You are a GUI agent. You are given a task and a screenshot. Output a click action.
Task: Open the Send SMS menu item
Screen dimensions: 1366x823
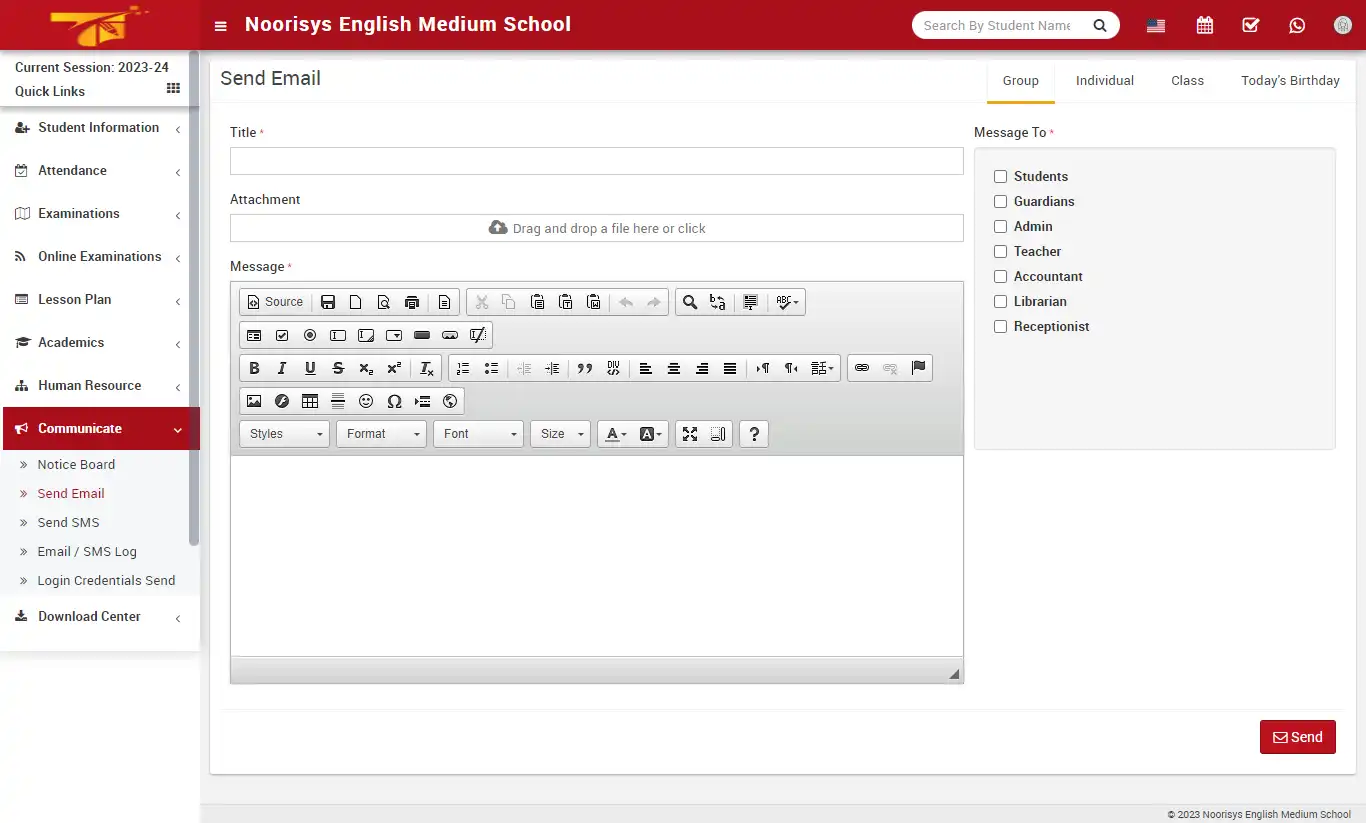click(x=69, y=522)
